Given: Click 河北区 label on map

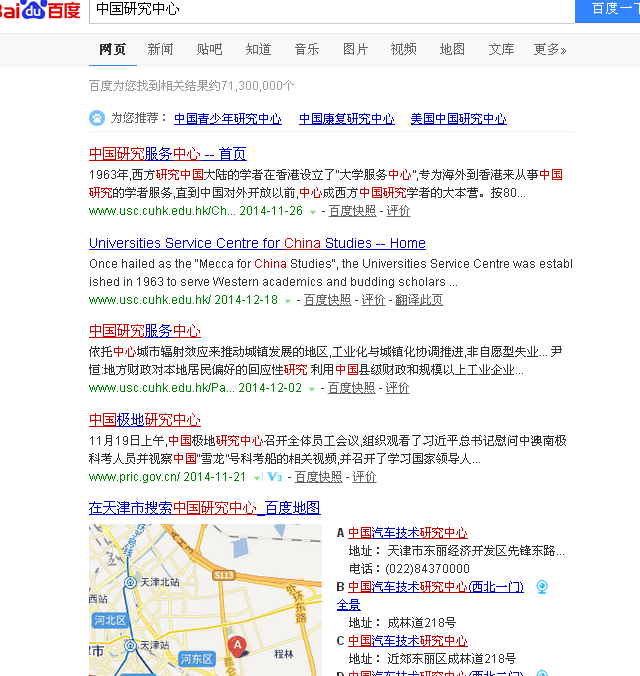Looking at the screenshot, I should 110,620.
